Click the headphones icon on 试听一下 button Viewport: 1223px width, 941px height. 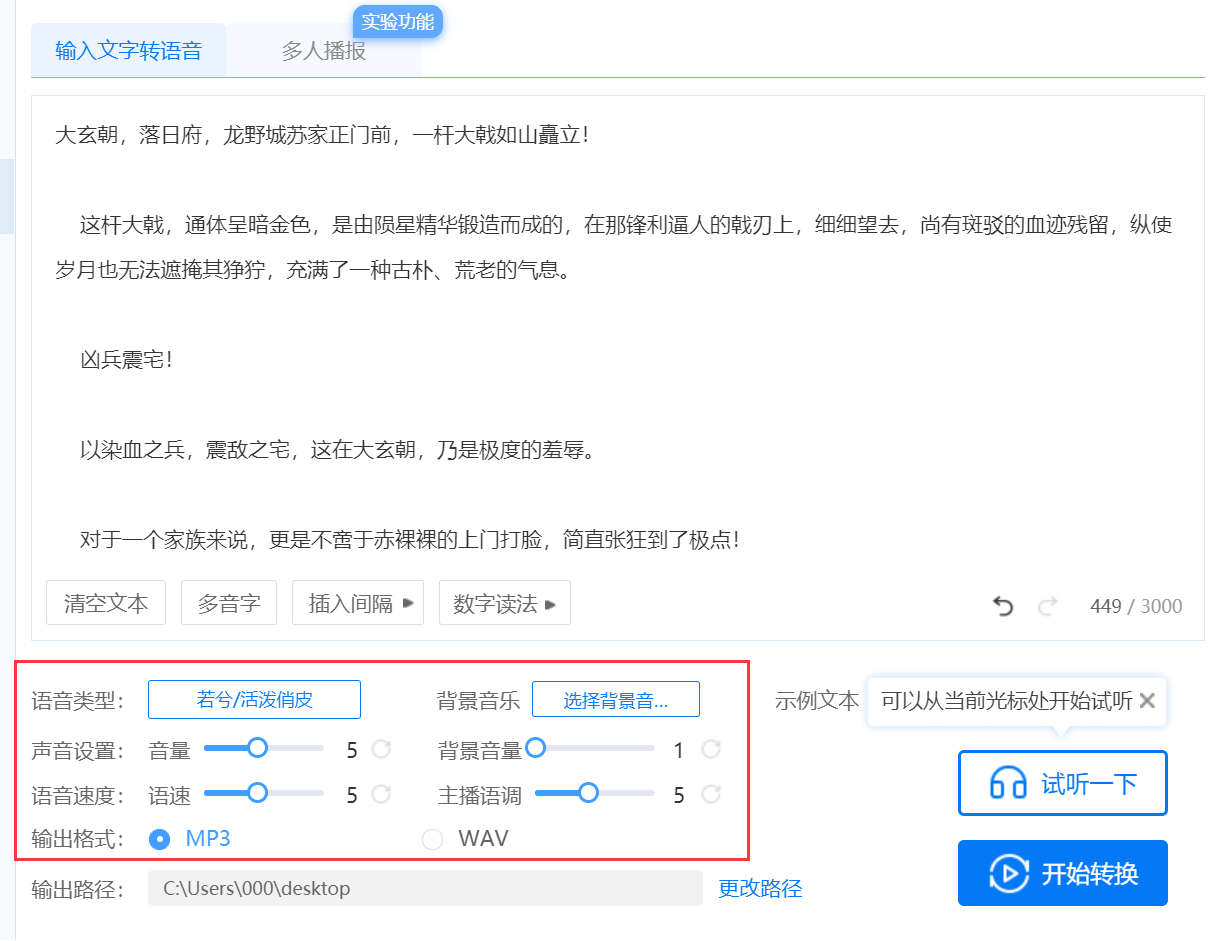[1010, 783]
